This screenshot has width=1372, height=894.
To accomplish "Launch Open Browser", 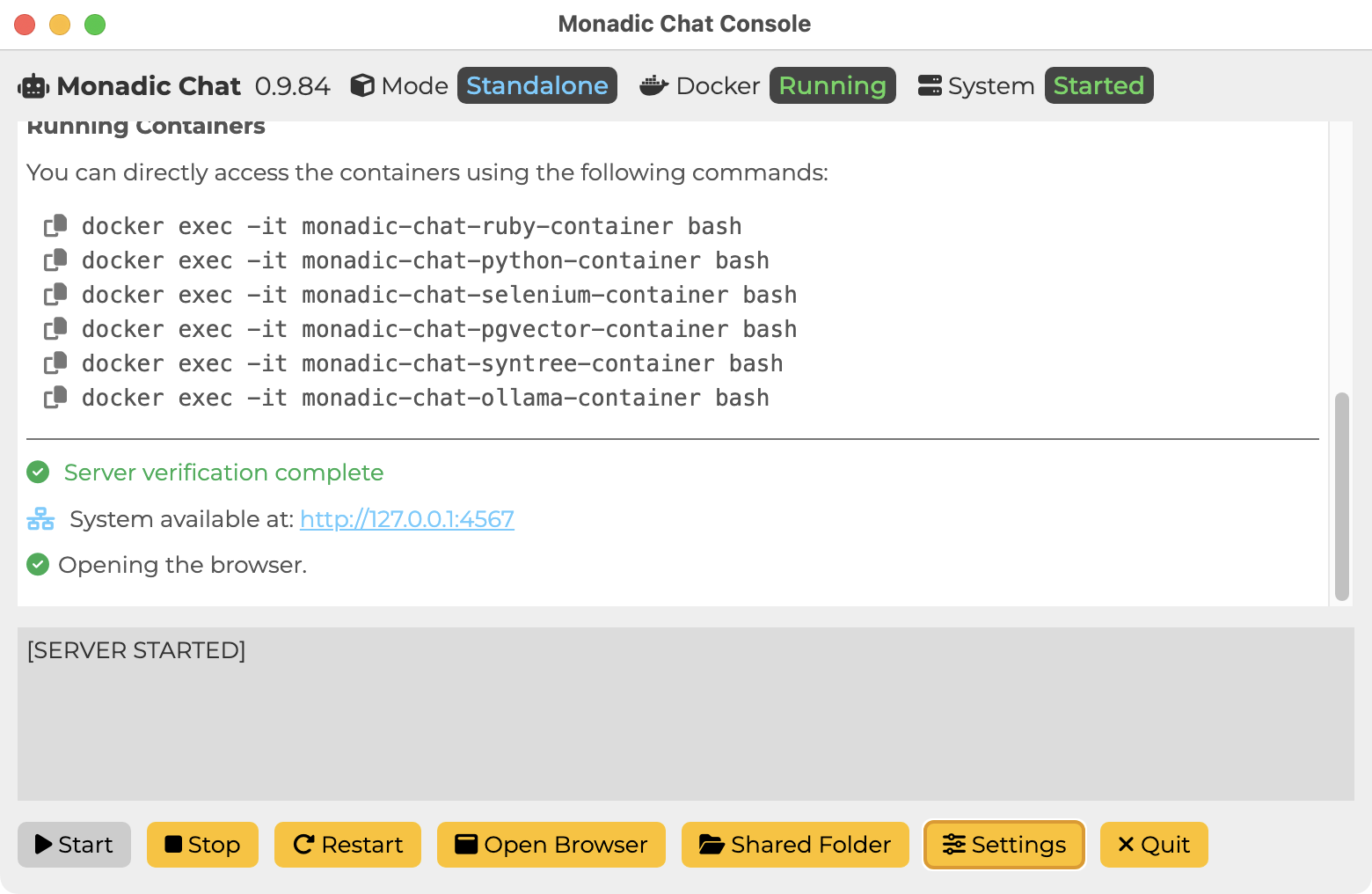I will (551, 845).
